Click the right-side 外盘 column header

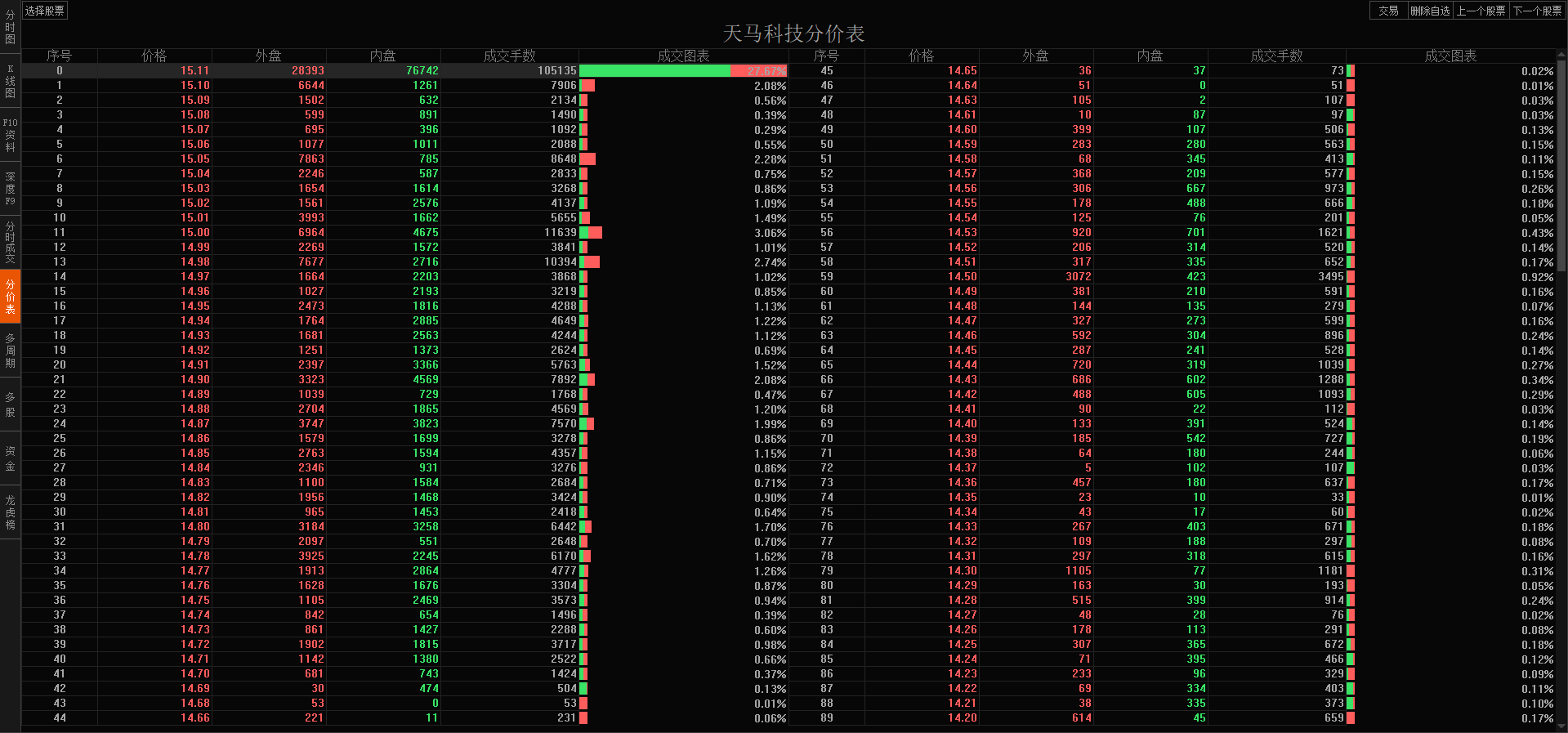tap(1035, 56)
